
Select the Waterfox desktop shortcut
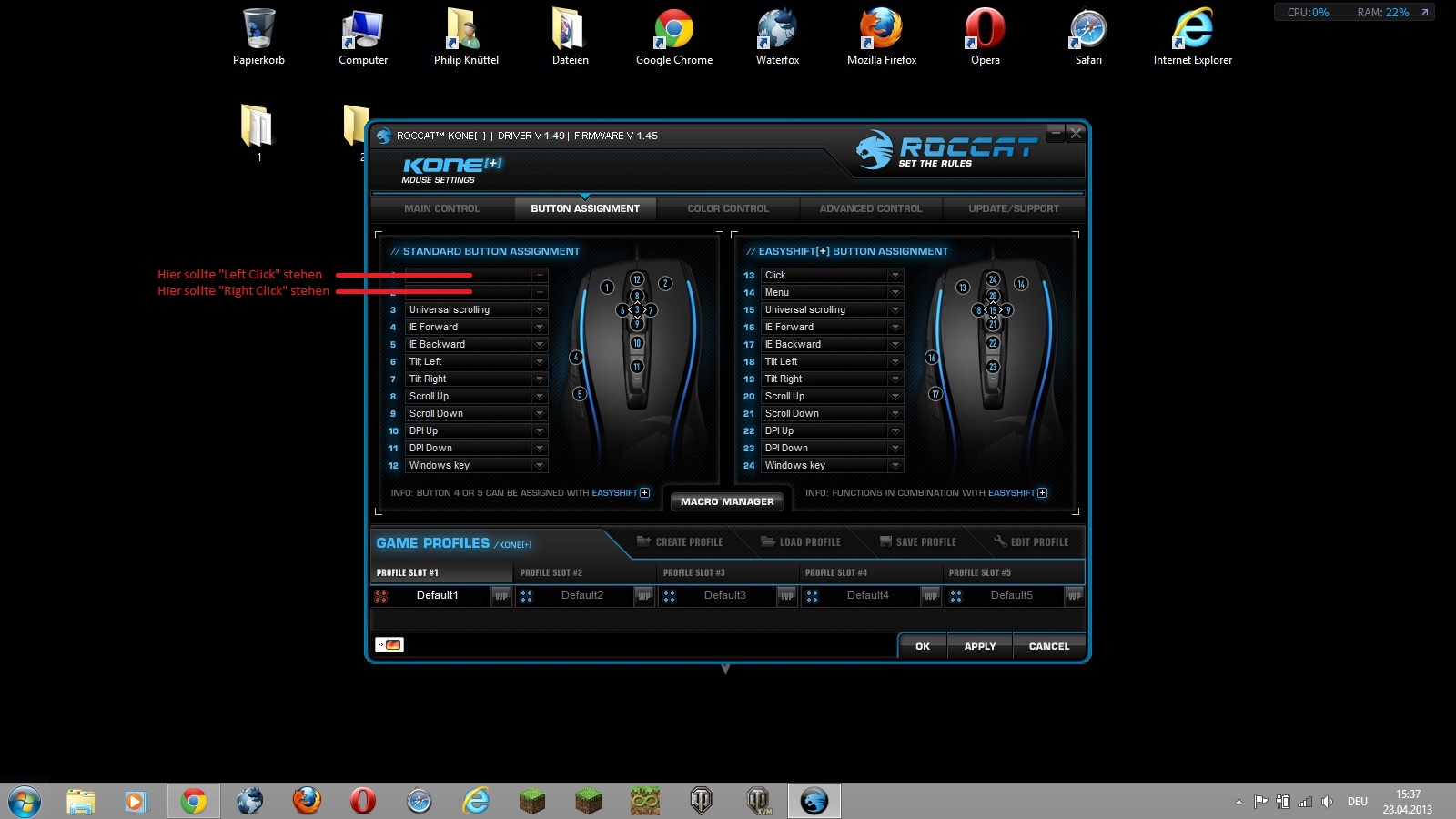click(x=778, y=36)
